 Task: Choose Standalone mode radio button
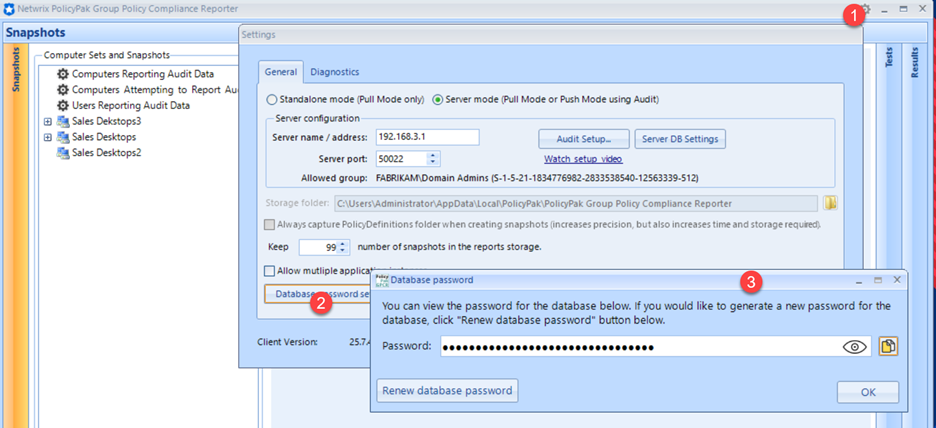coord(271,99)
